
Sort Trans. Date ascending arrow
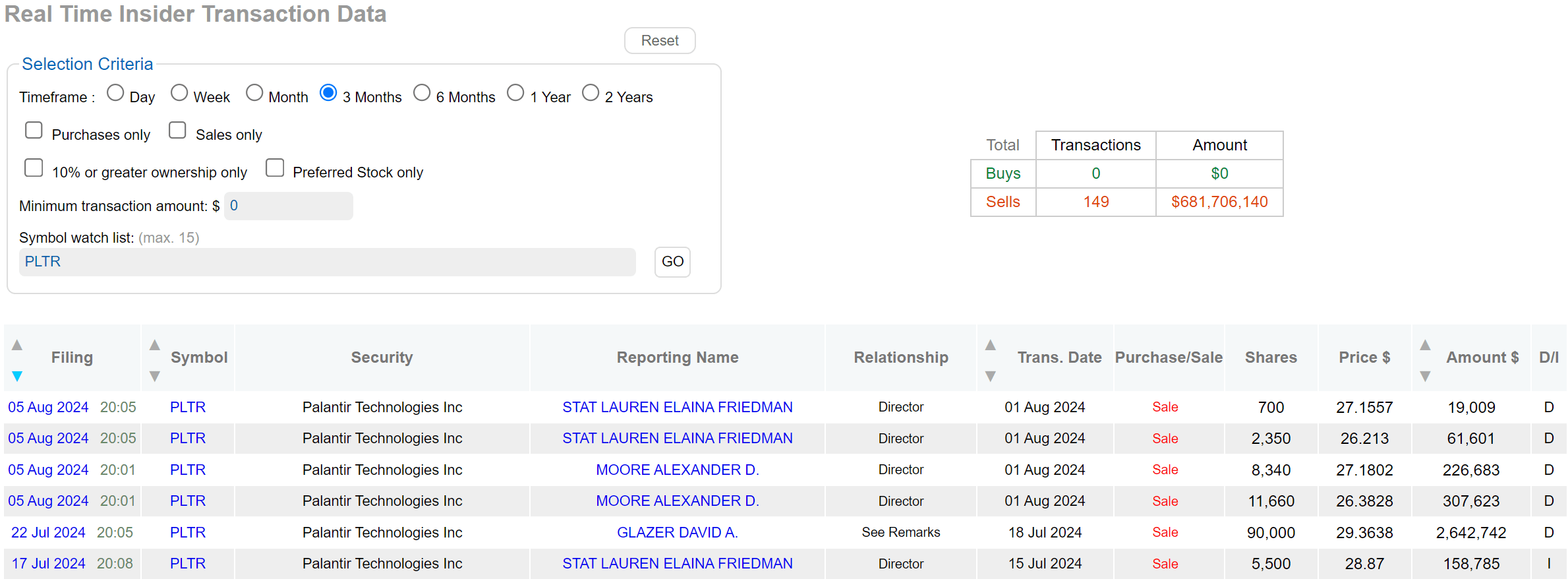pyautogui.click(x=990, y=345)
